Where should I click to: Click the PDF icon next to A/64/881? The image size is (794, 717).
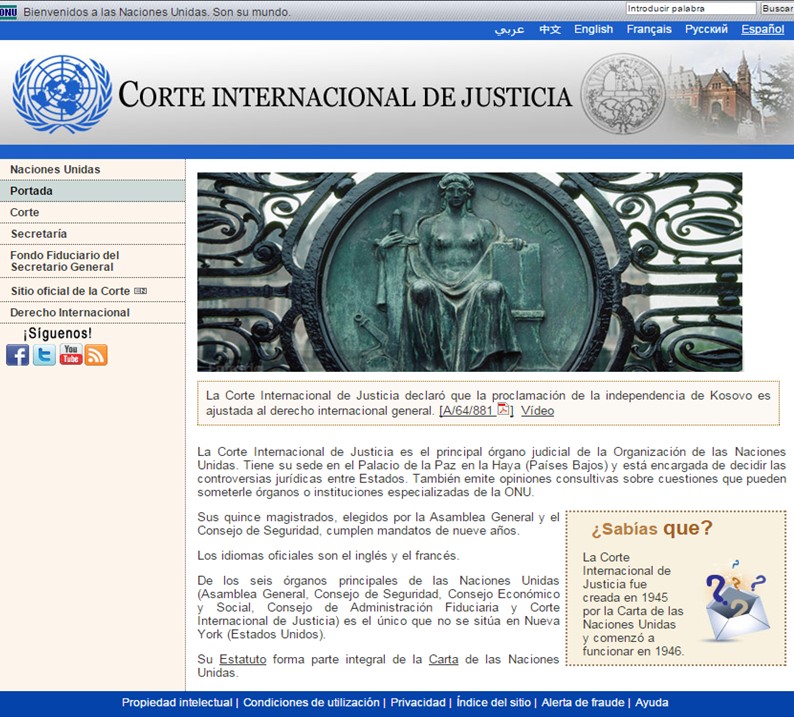[x=504, y=410]
